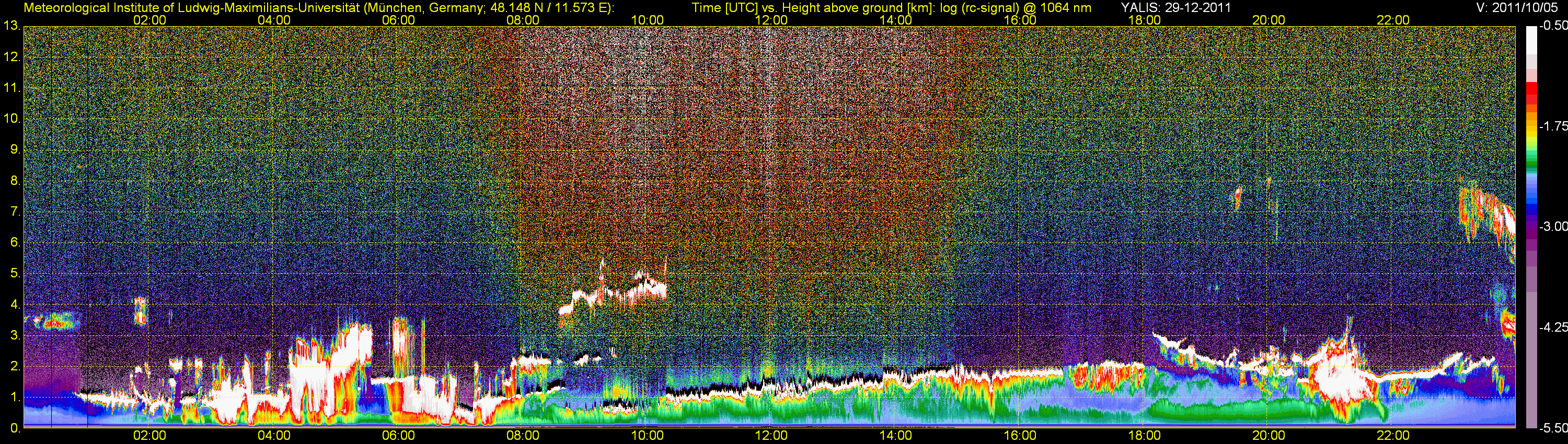Click the '06:00' label on the top time axis
Image resolution: width=1568 pixels, height=444 pixels.
[x=398, y=20]
